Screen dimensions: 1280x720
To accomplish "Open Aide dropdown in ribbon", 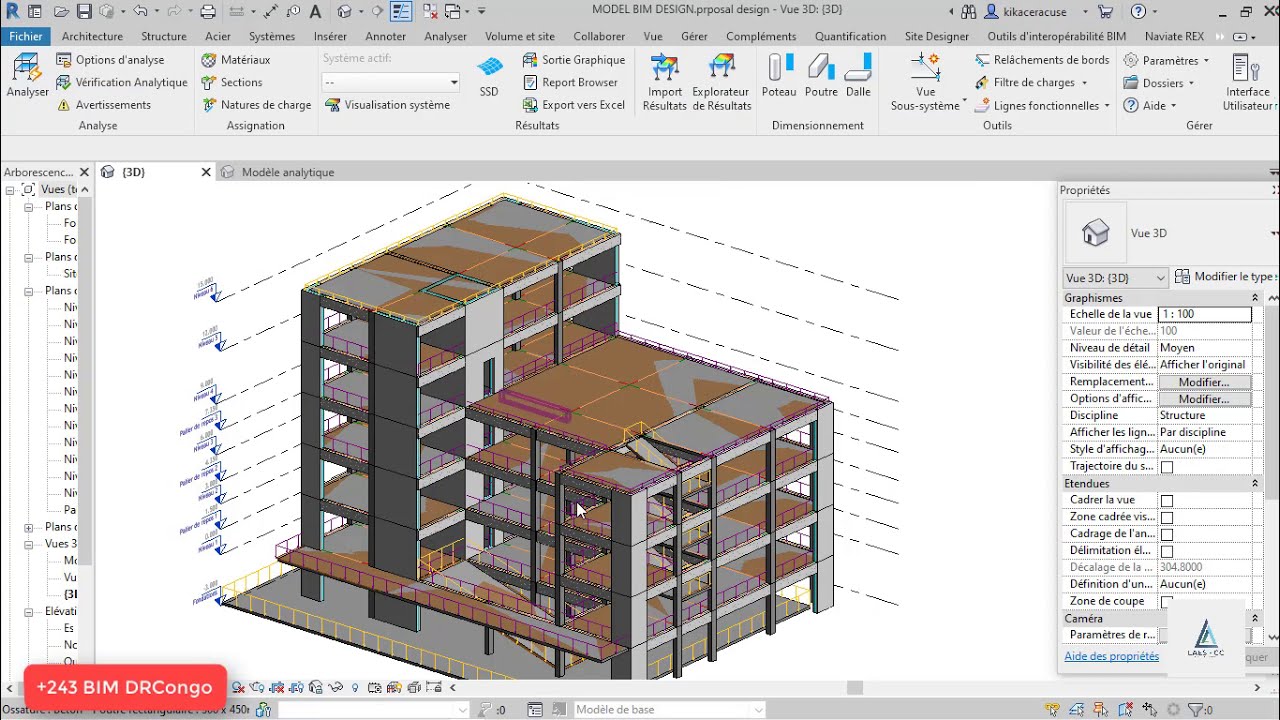I will coord(1150,105).
